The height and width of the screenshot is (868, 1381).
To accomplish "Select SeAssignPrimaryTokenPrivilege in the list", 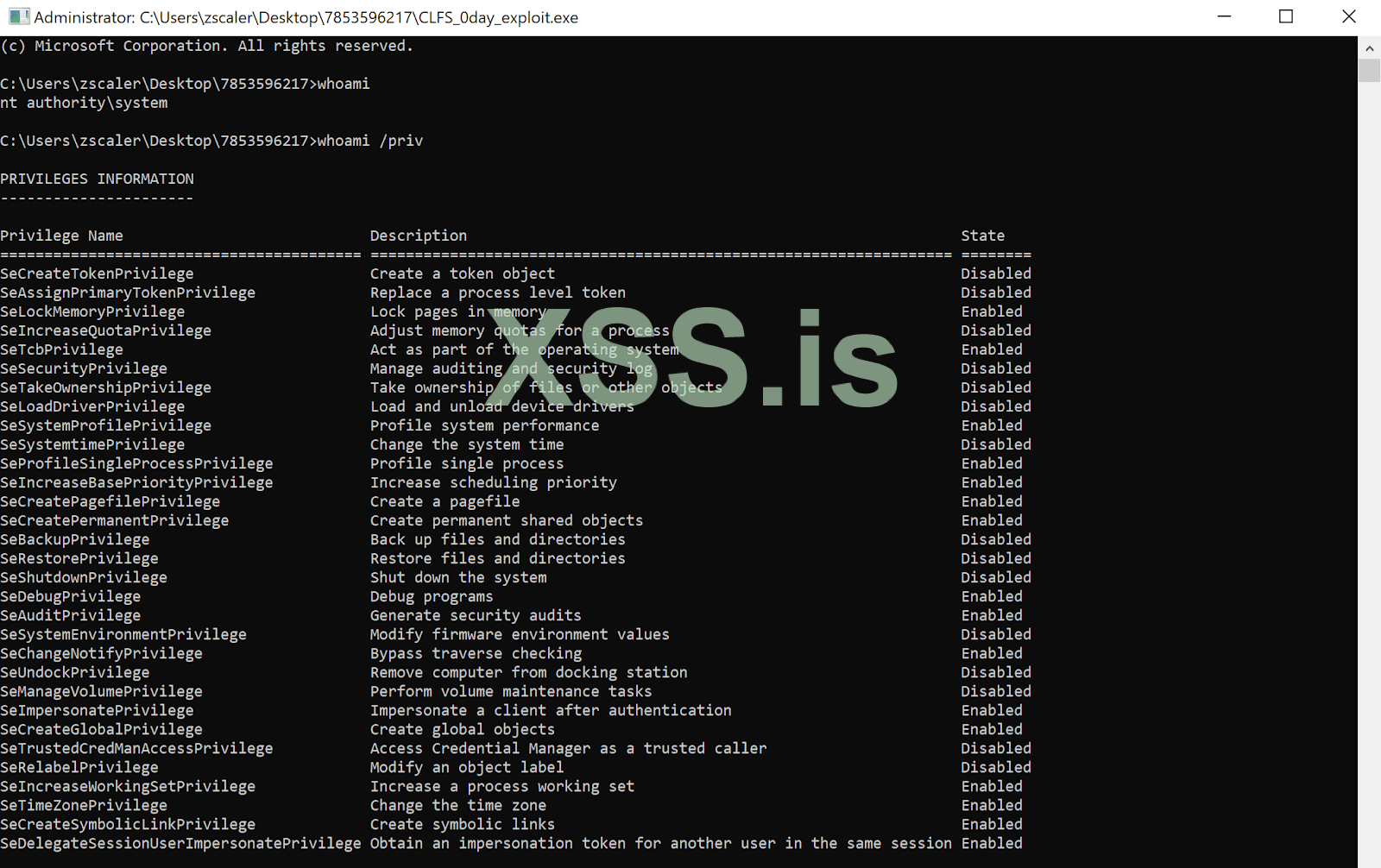I will pos(128,292).
